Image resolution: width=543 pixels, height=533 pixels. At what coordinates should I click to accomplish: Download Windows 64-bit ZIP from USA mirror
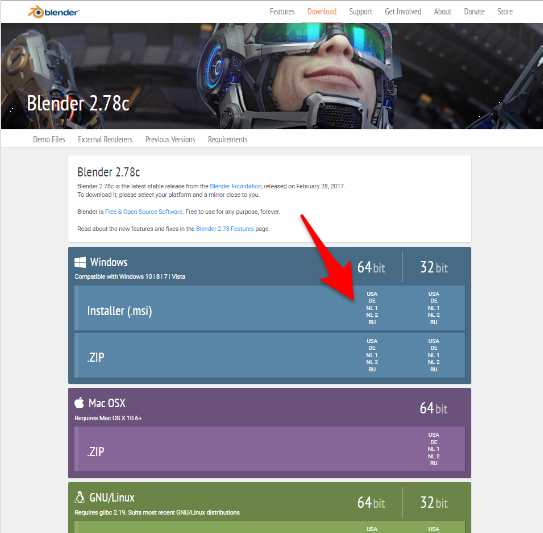[x=372, y=341]
